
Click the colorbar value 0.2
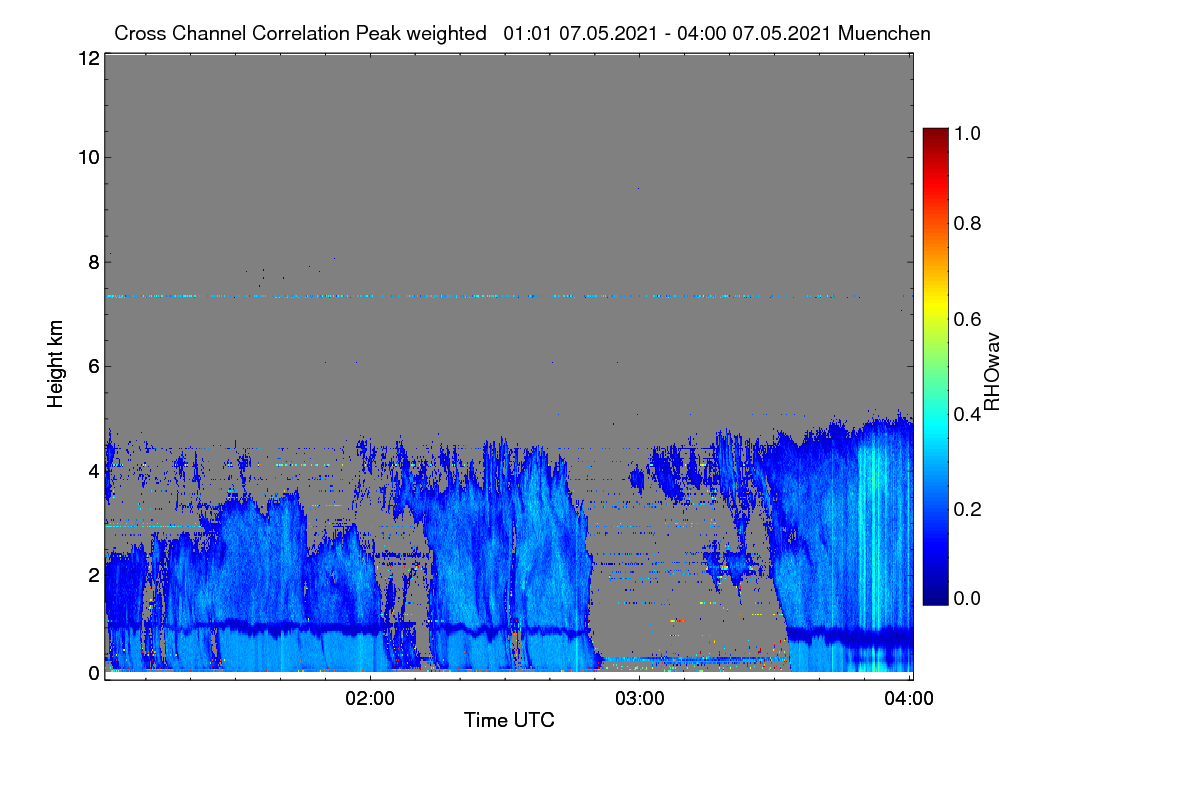click(968, 509)
